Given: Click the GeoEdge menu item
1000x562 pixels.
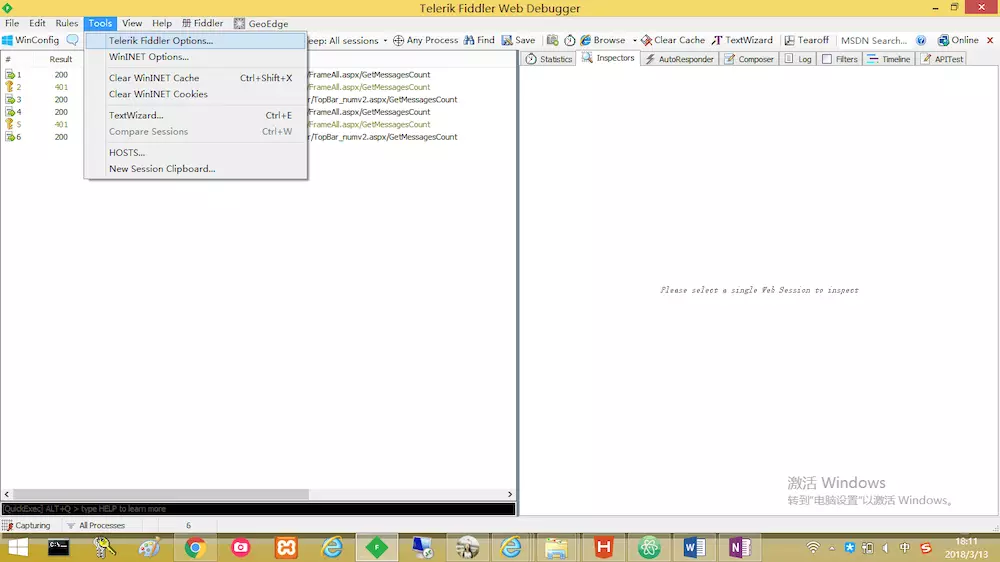Looking at the screenshot, I should (x=261, y=23).
